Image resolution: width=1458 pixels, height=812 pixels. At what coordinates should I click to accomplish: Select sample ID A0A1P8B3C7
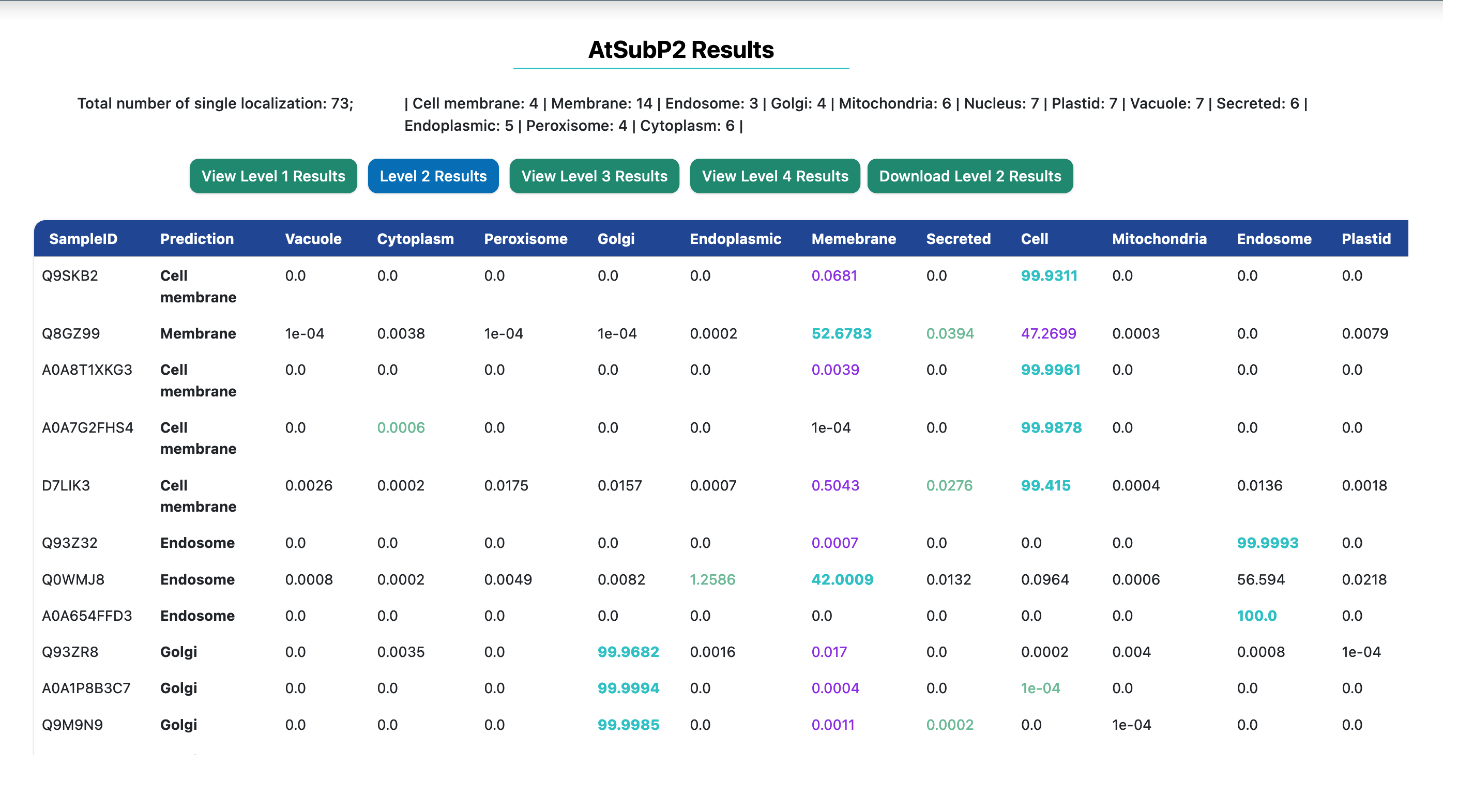(86, 688)
